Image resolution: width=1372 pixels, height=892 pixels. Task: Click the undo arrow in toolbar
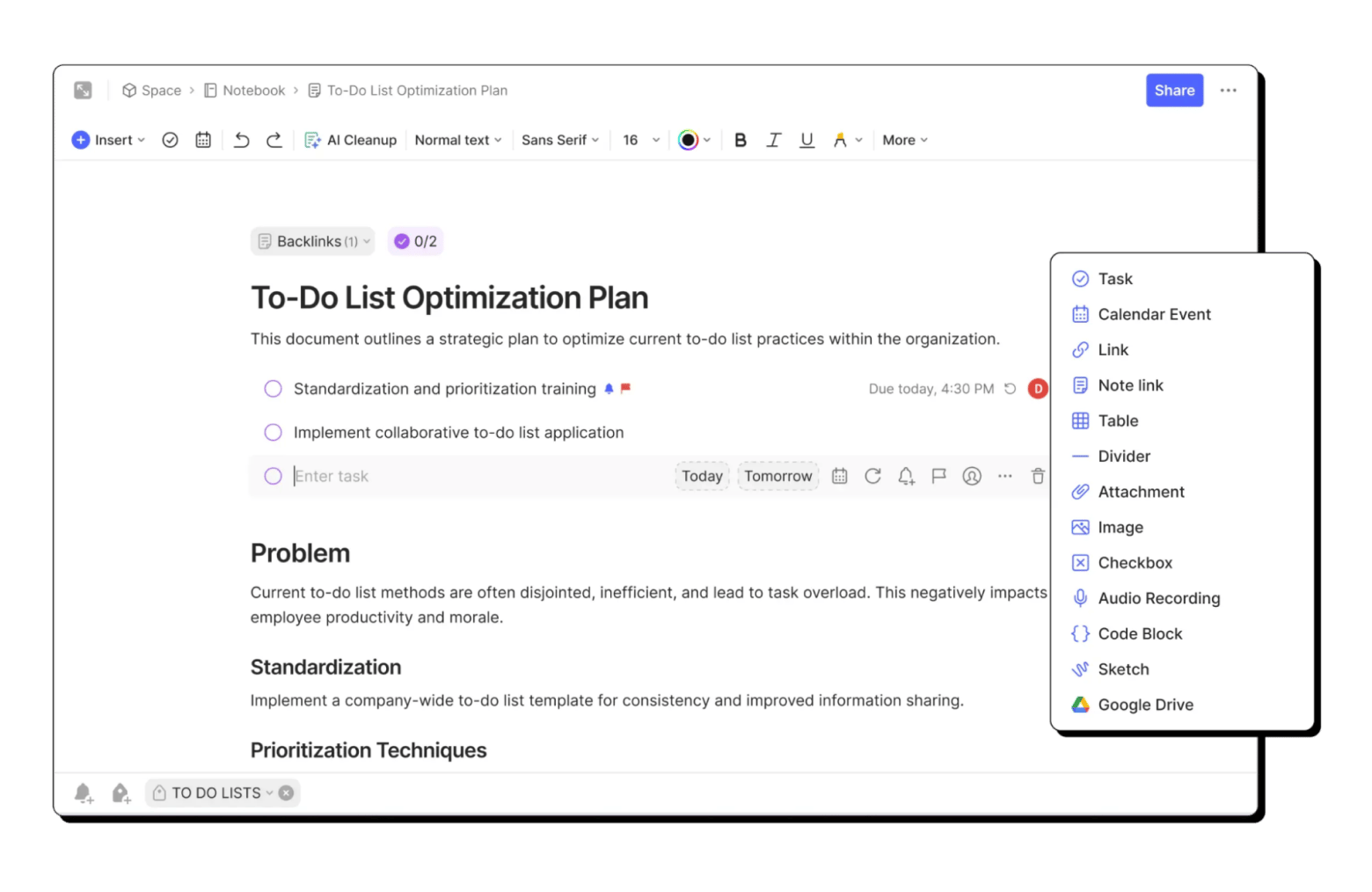point(242,140)
